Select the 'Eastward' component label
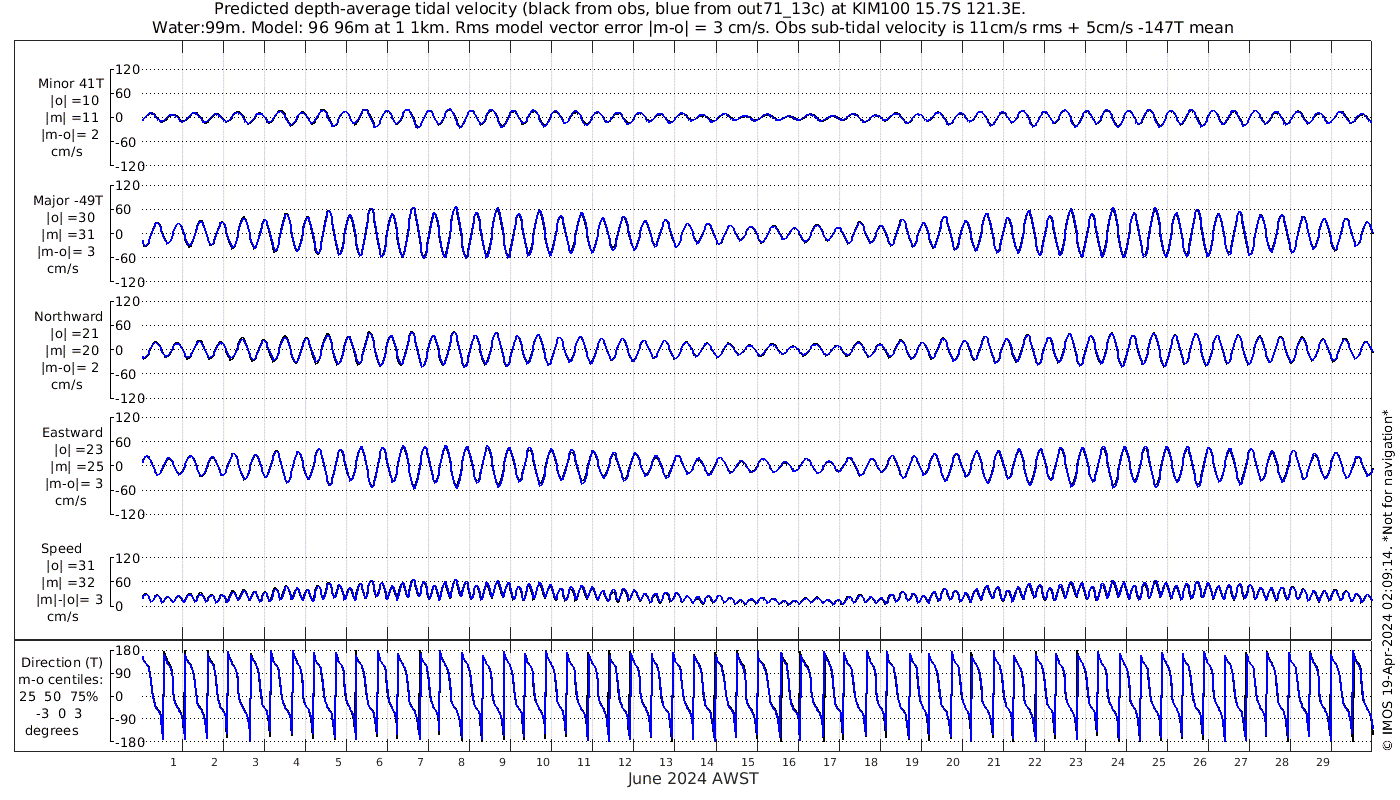 72,433
